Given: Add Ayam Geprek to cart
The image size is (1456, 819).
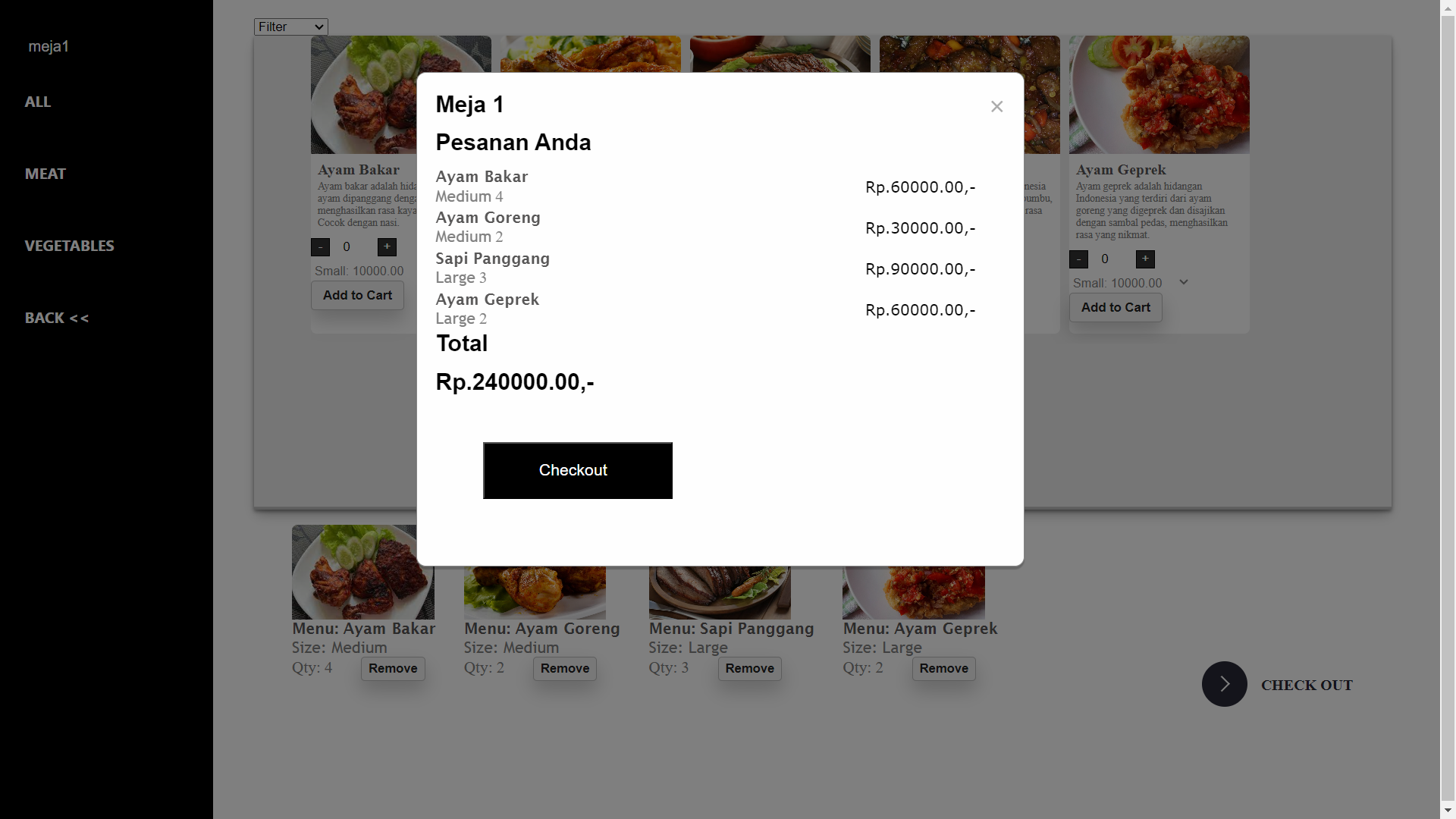Looking at the screenshot, I should pyautogui.click(x=1116, y=308).
